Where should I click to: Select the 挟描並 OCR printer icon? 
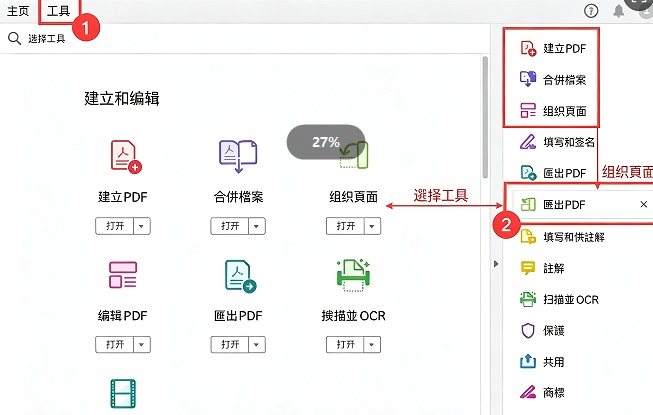pos(353,275)
